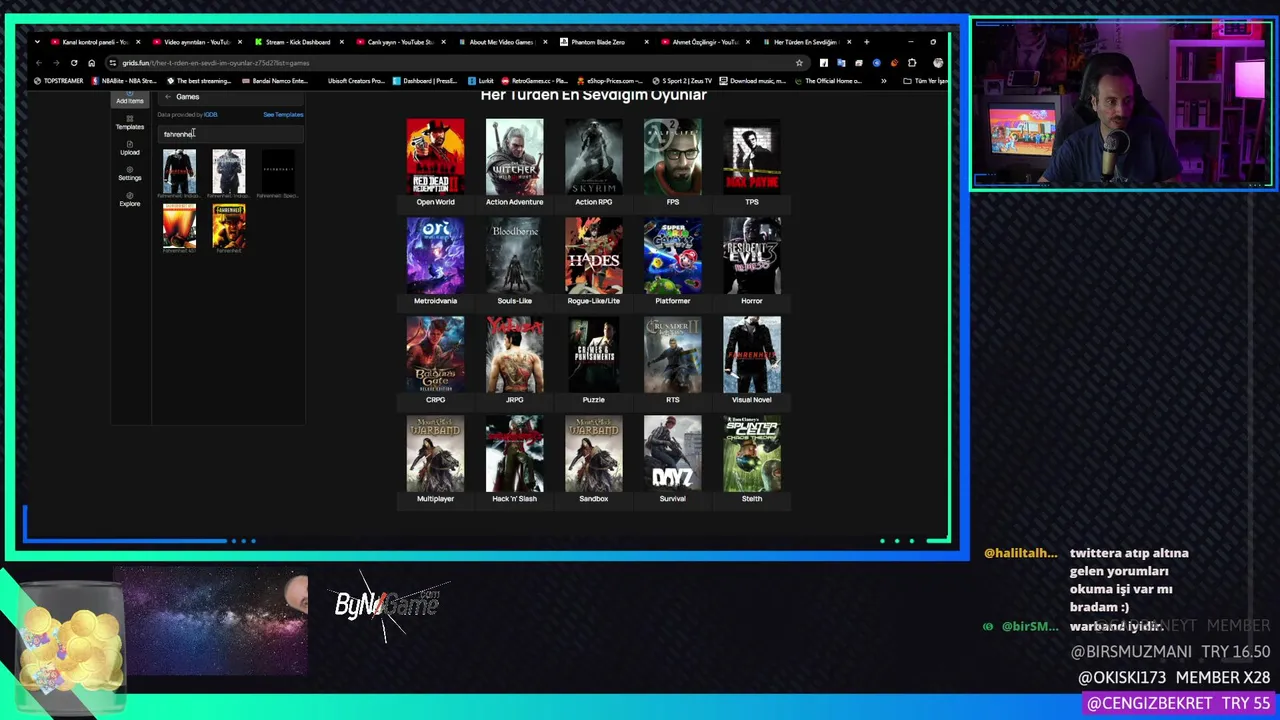Select the Fahrenheit Visual Novel cover

pyautogui.click(x=752, y=354)
